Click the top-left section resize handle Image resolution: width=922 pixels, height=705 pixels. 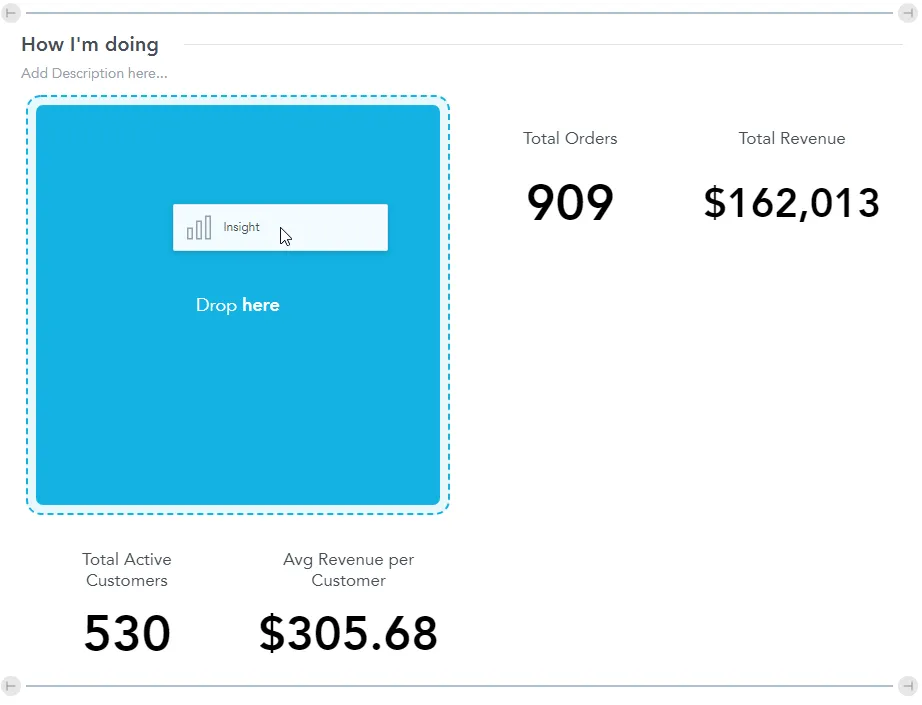pyautogui.click(x=12, y=14)
